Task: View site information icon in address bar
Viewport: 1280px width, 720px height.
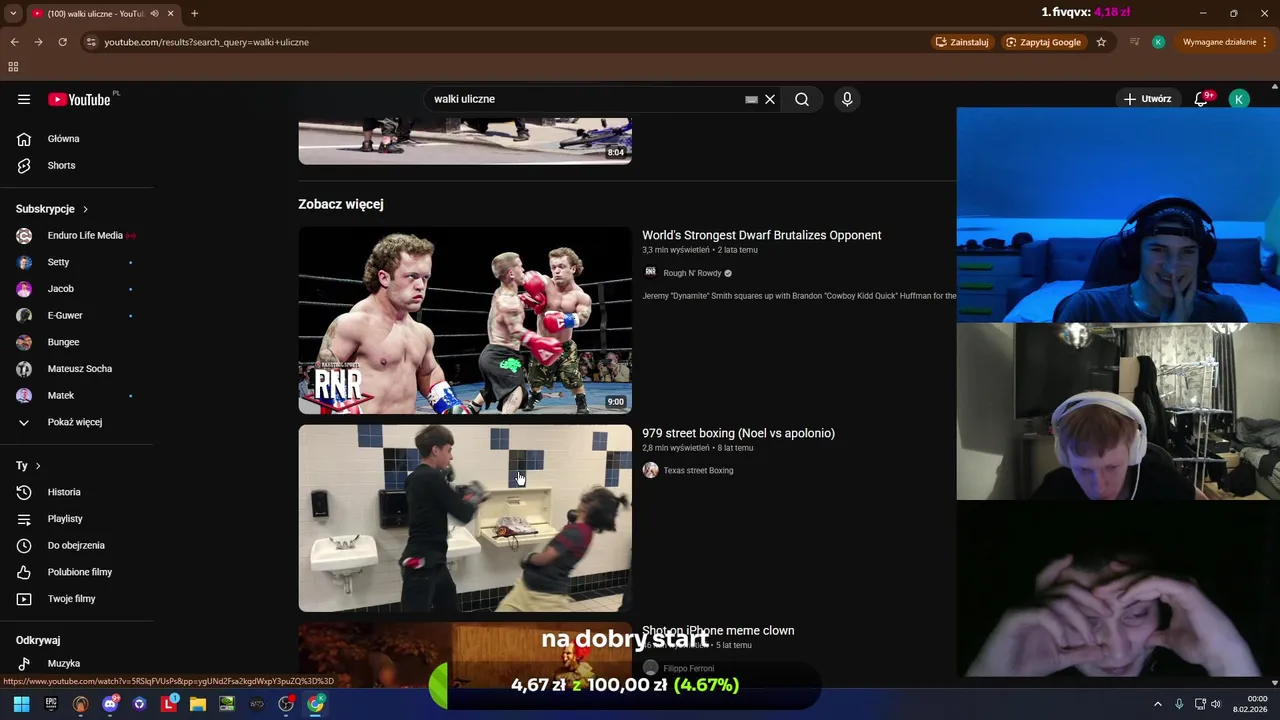Action: (91, 42)
